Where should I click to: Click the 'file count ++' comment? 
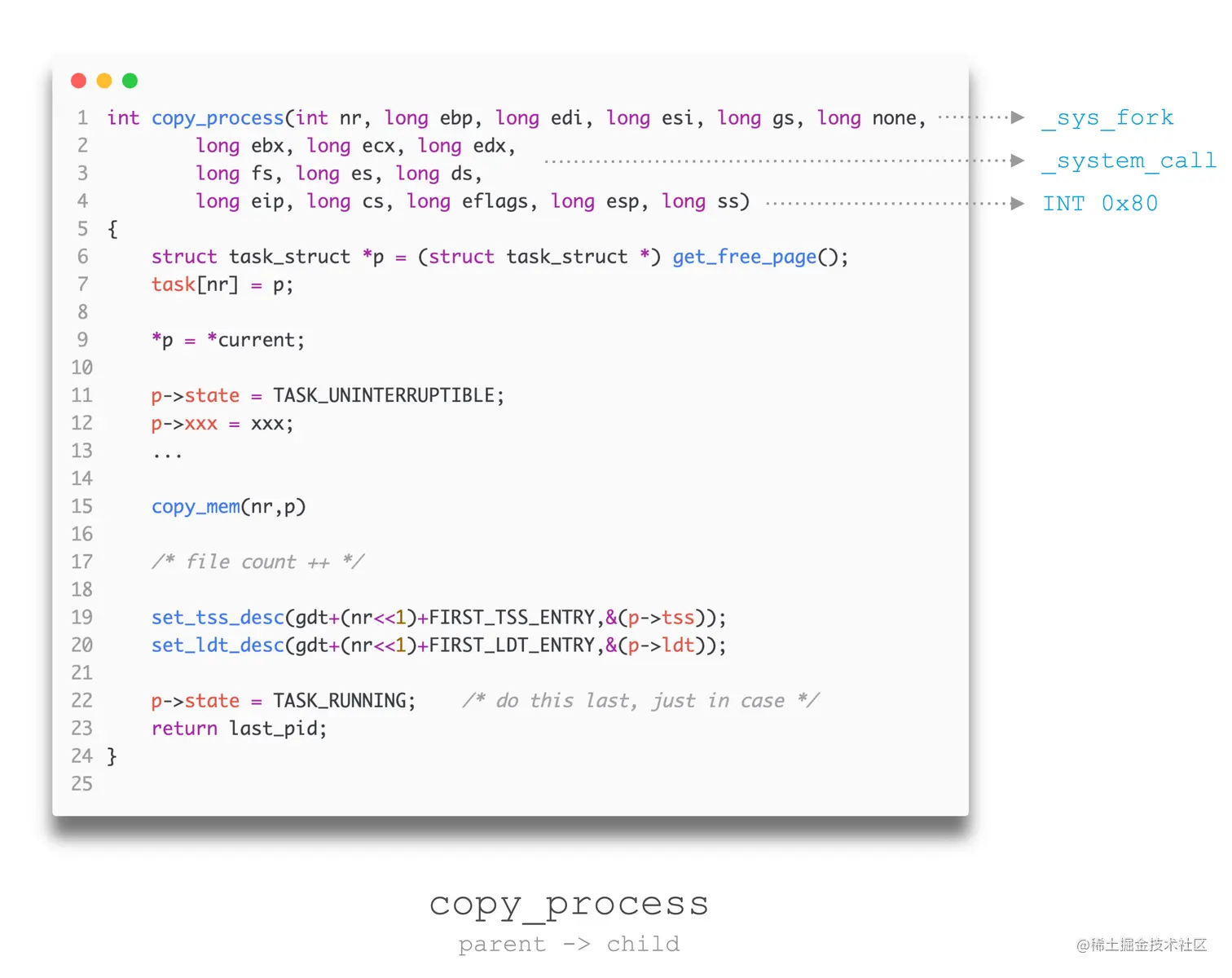coord(257,562)
